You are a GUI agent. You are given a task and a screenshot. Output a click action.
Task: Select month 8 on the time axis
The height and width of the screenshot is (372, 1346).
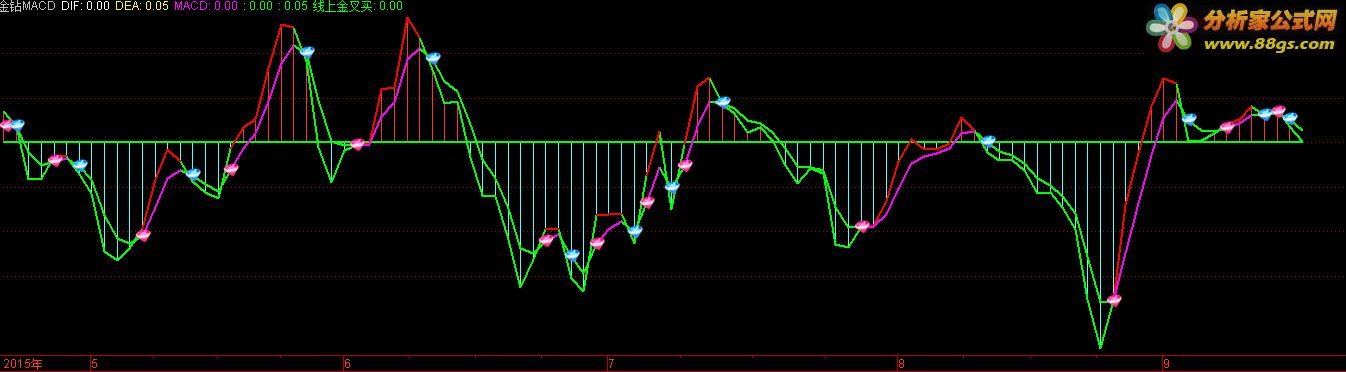901,364
